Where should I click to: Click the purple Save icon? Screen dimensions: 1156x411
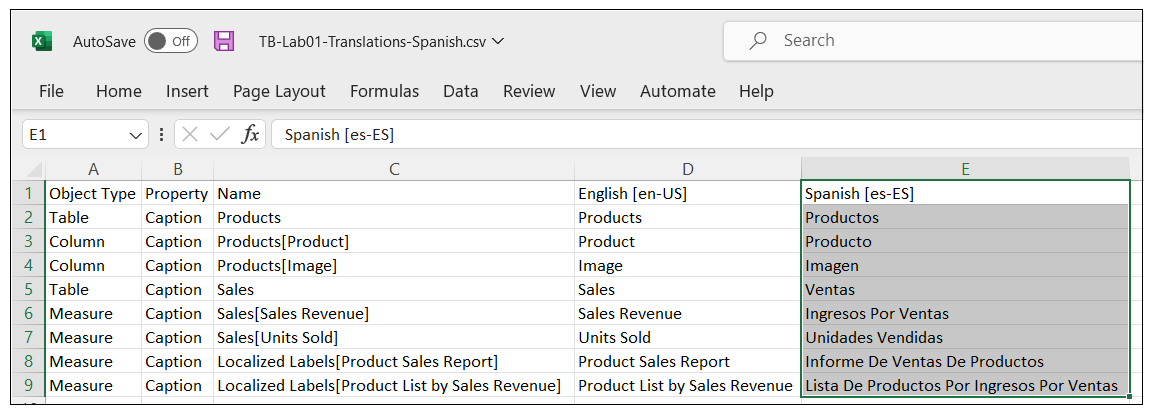pos(224,42)
